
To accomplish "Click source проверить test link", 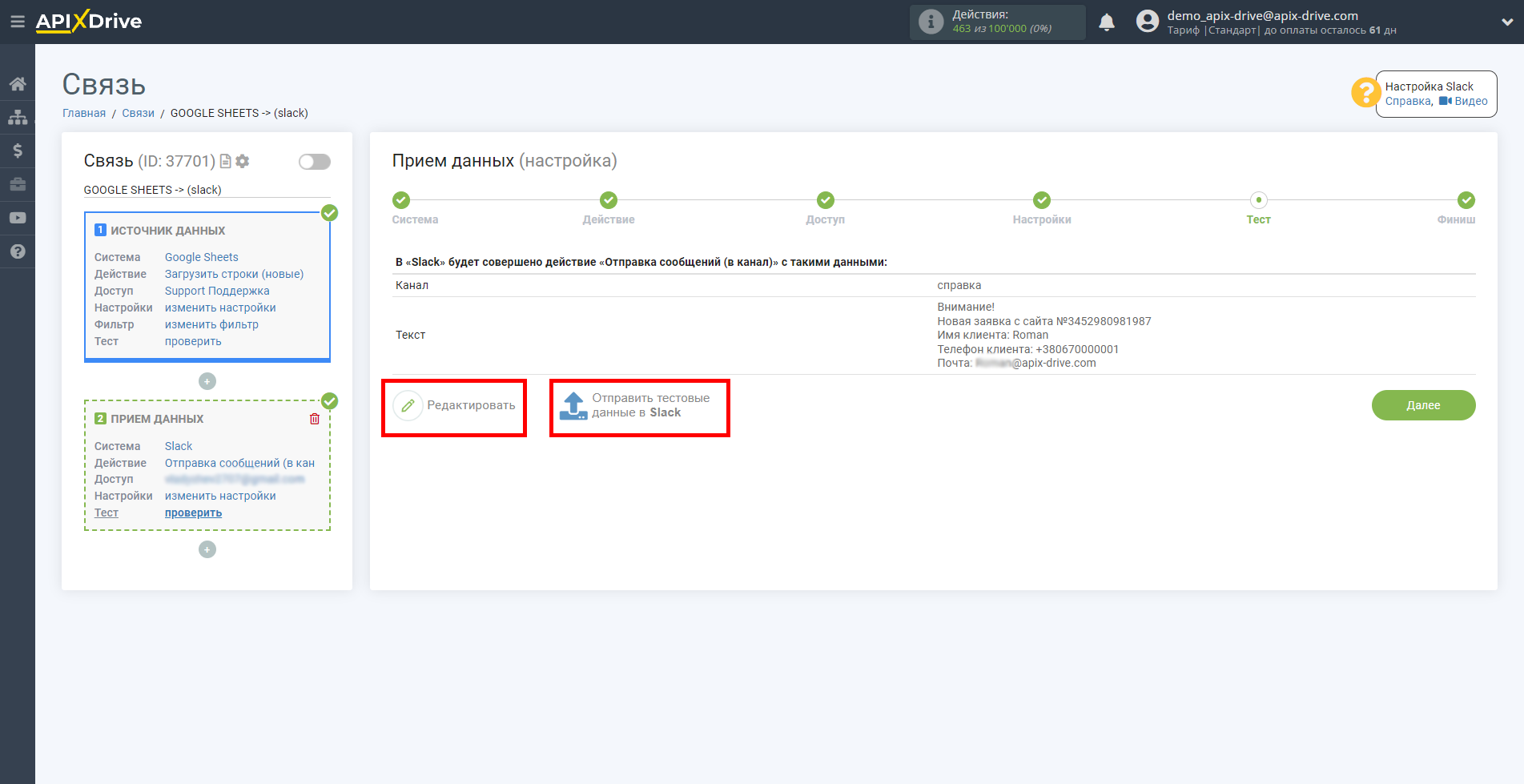I will click(x=193, y=341).
